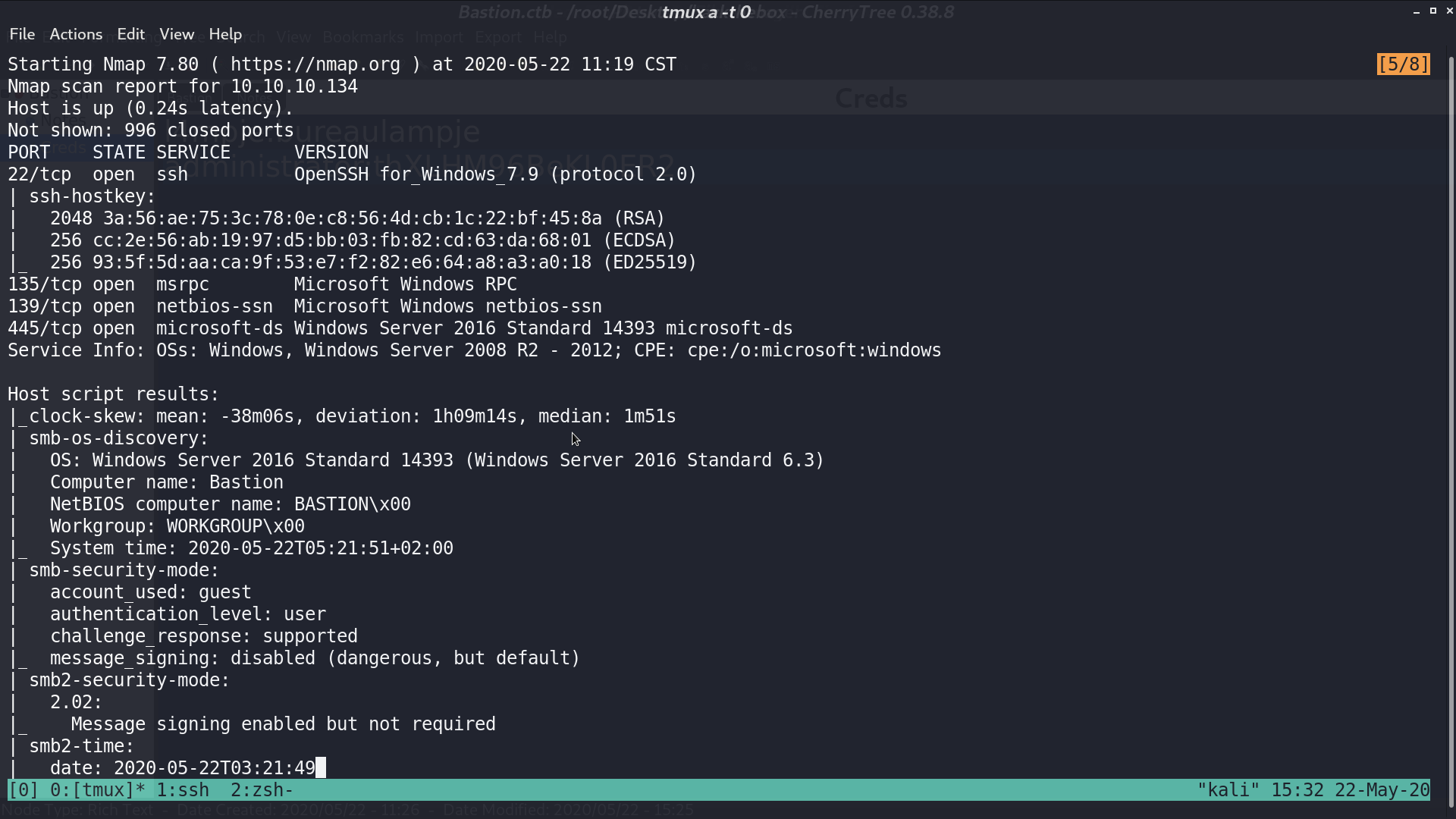Maximize the terminal window
The height and width of the screenshot is (819, 1456).
point(1432,11)
